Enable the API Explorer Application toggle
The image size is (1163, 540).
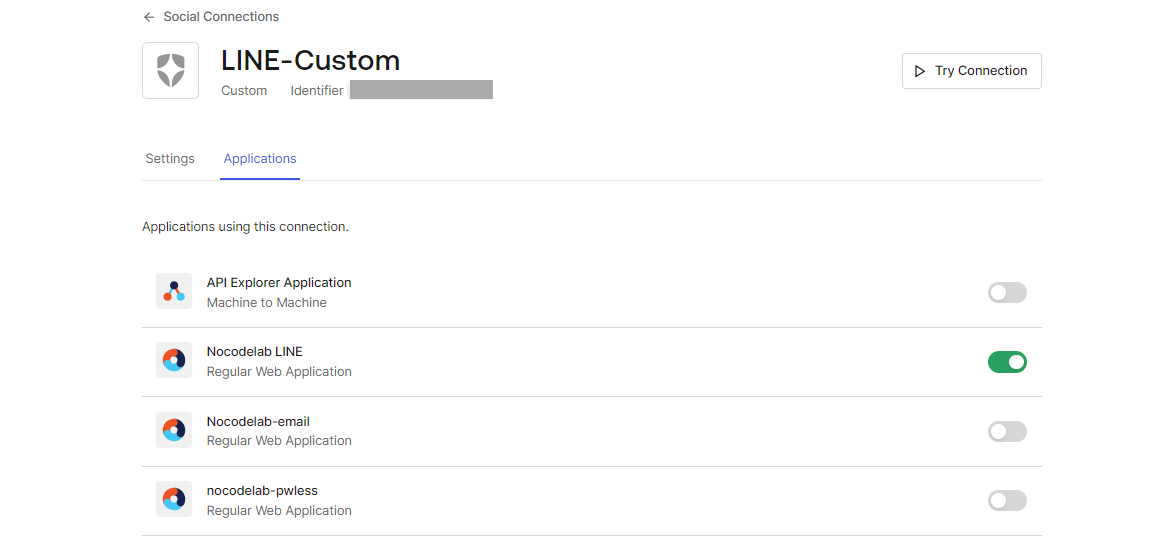1007,293
